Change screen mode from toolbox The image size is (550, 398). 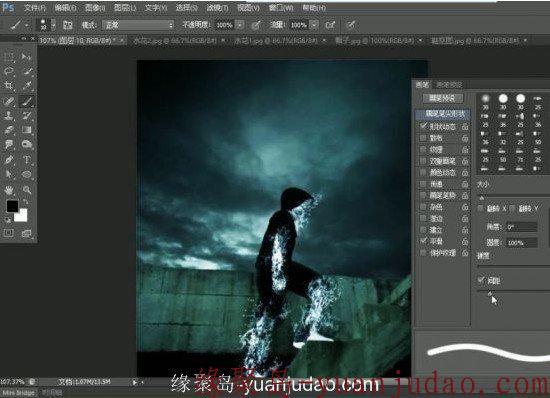coord(27,233)
